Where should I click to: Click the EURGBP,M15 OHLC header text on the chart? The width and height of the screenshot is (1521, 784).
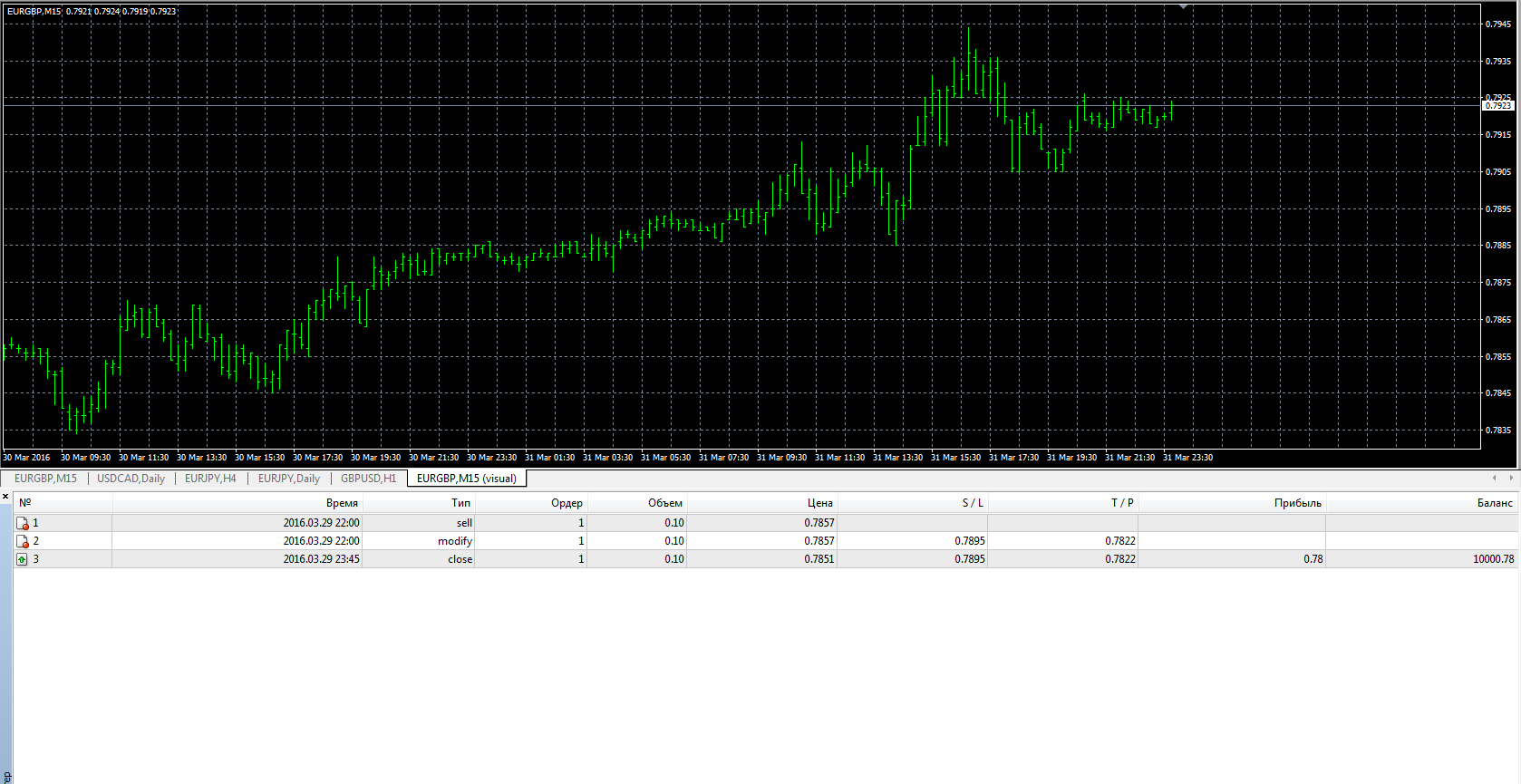[92, 12]
